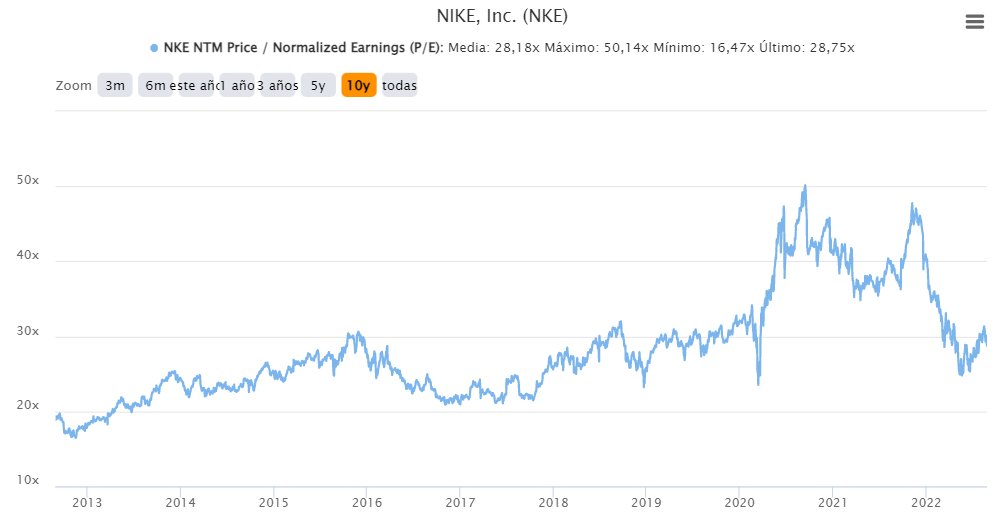Set zoom range to 5y
Screen dimensions: 996x532
(x=318, y=85)
